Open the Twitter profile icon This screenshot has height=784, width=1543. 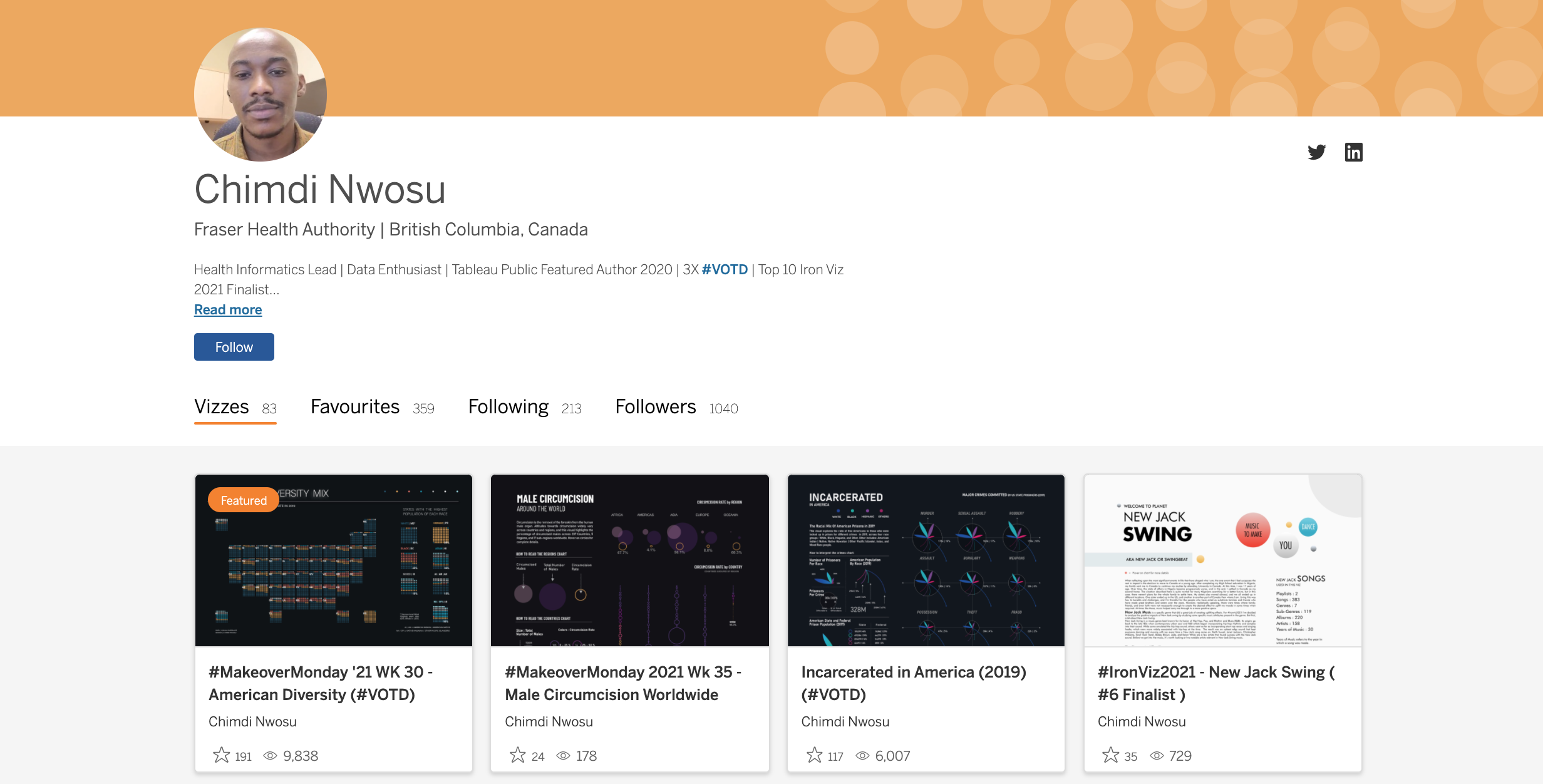(x=1316, y=152)
